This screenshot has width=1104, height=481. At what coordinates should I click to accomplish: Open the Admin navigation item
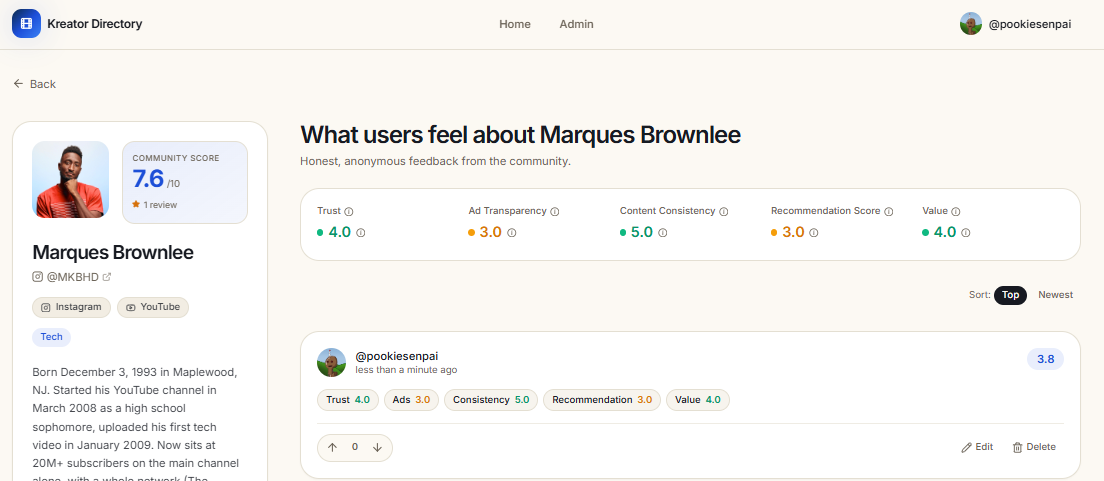pos(576,24)
